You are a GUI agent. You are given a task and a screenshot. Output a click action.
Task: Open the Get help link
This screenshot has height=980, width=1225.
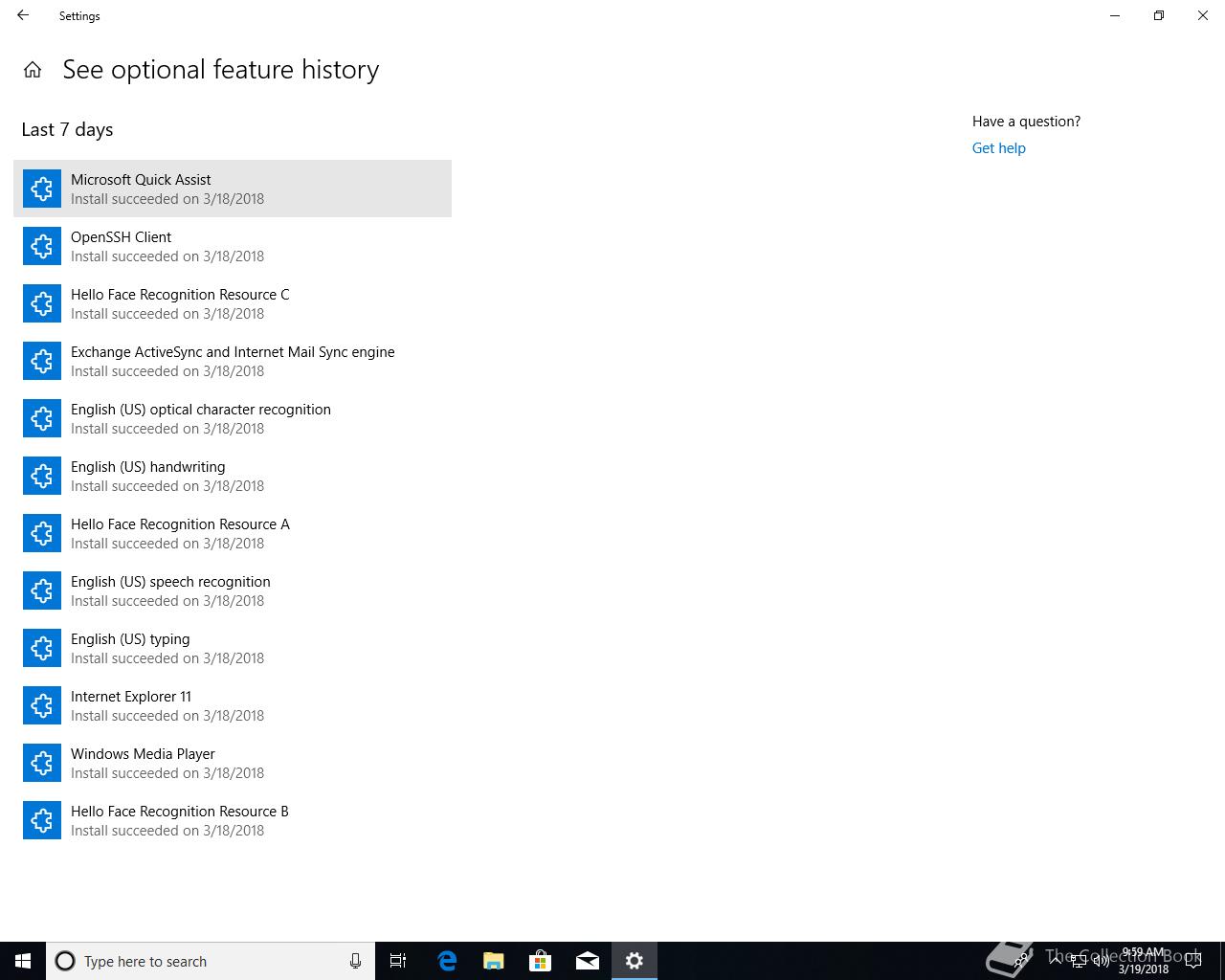coord(998,148)
